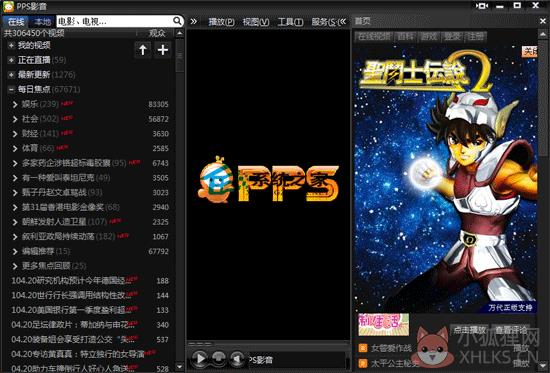Click the 查看评论 button

[511, 330]
